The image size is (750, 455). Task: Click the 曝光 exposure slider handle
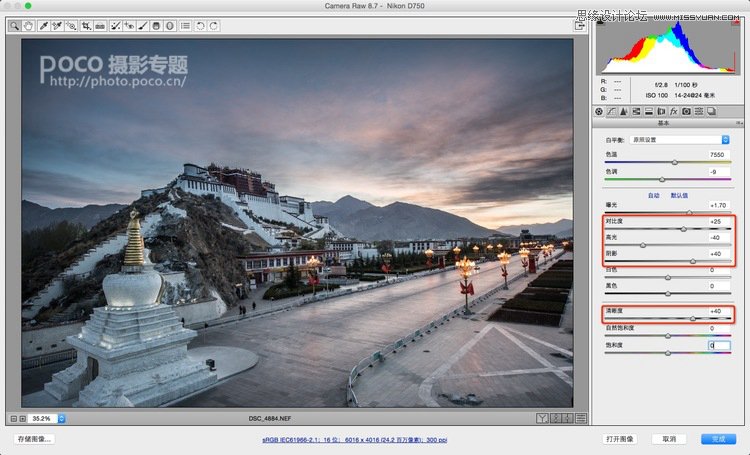689,211
